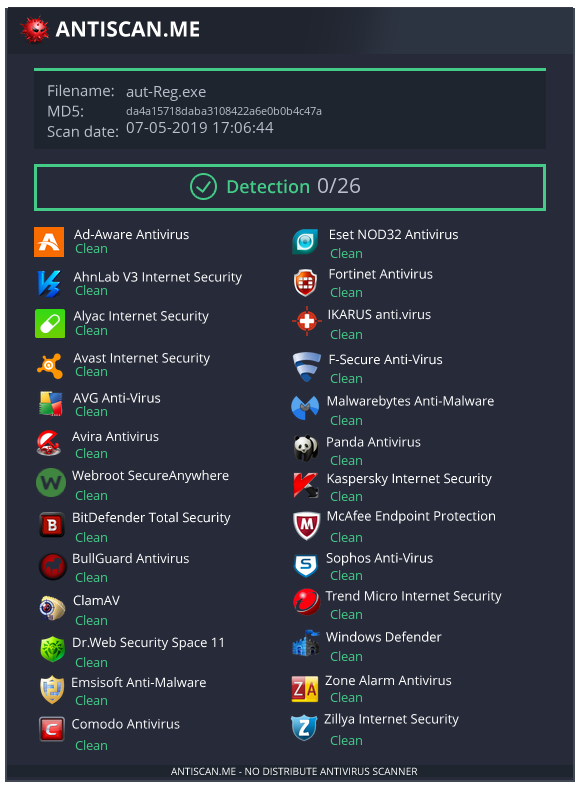Click the Malwarebytes Anti-Malware icon
Image resolution: width=580 pixels, height=790 pixels.
click(305, 408)
